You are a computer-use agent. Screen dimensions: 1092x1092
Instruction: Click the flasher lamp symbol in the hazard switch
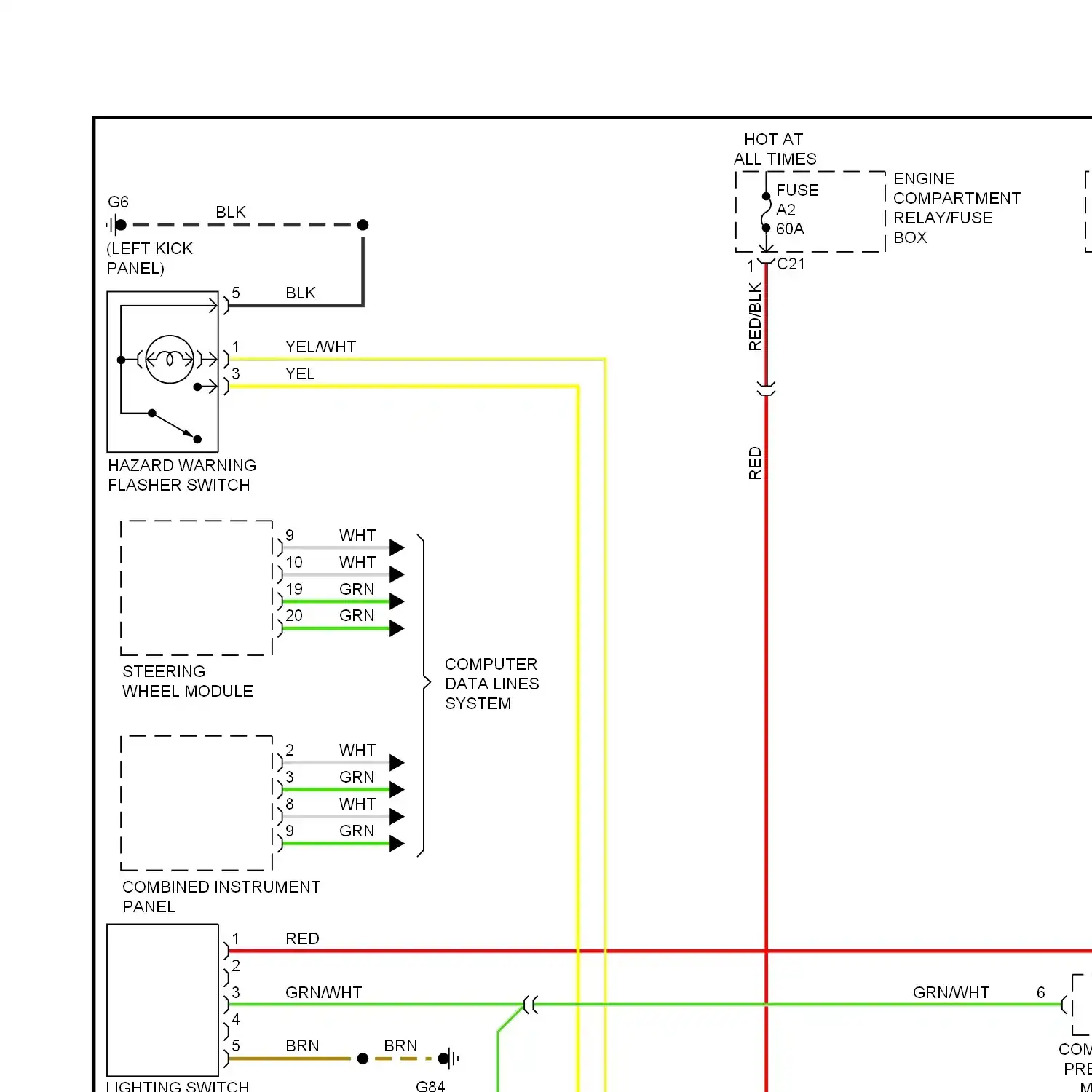pyautogui.click(x=170, y=359)
